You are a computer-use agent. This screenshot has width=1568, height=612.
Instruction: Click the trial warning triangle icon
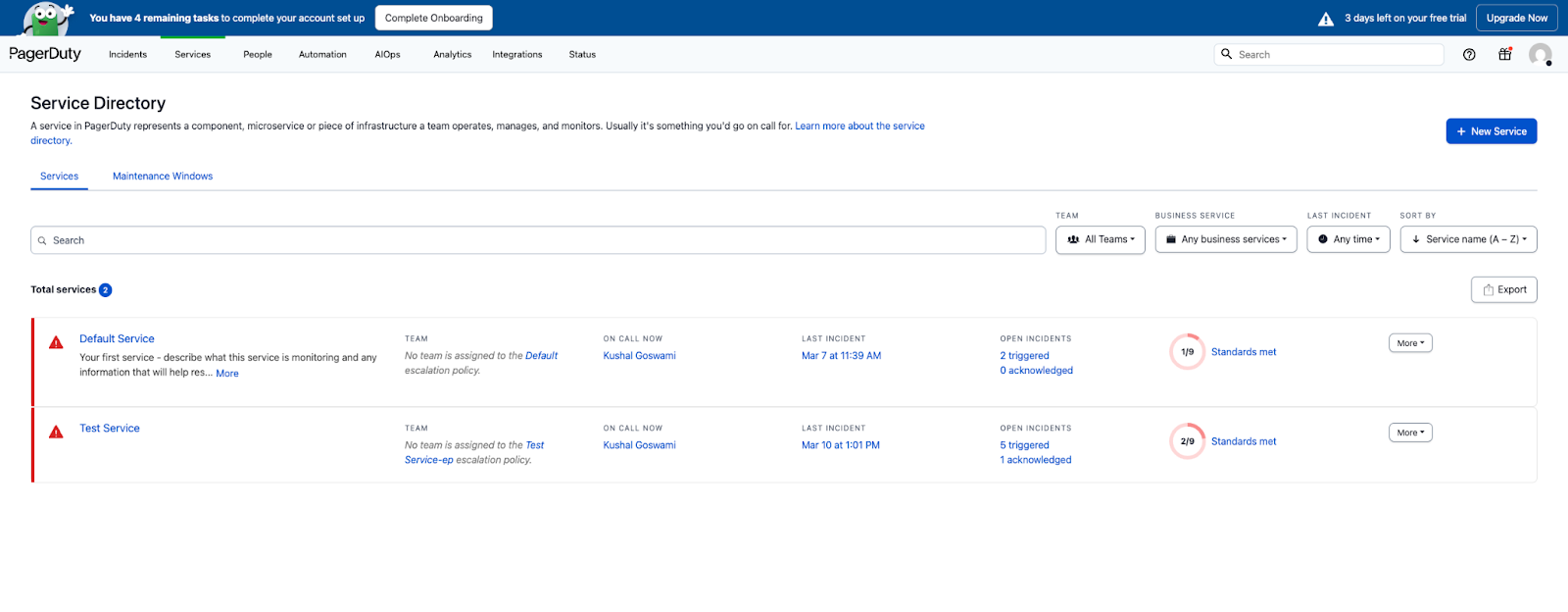1326,19
